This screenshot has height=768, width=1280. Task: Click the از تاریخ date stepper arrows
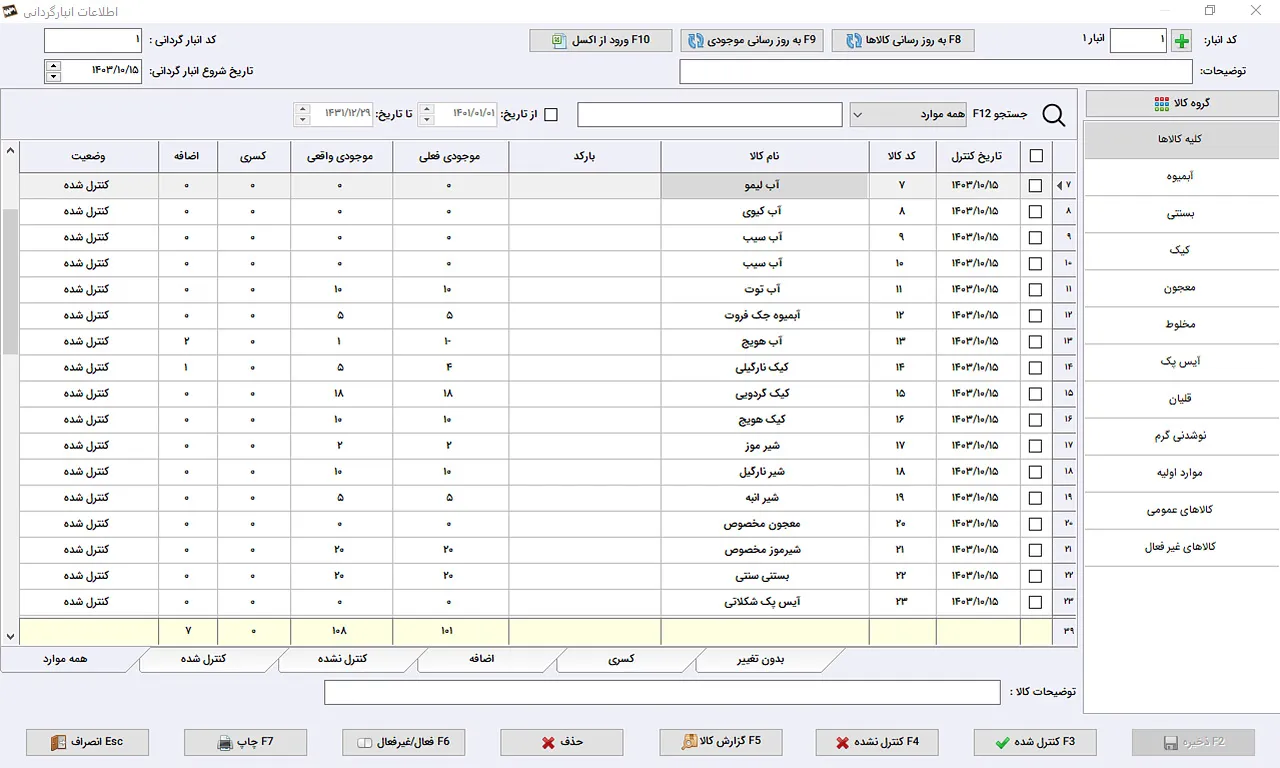point(425,115)
